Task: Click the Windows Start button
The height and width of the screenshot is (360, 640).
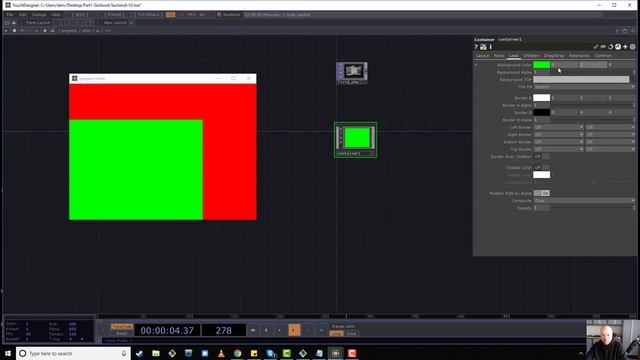Action: pyautogui.click(x=8, y=353)
